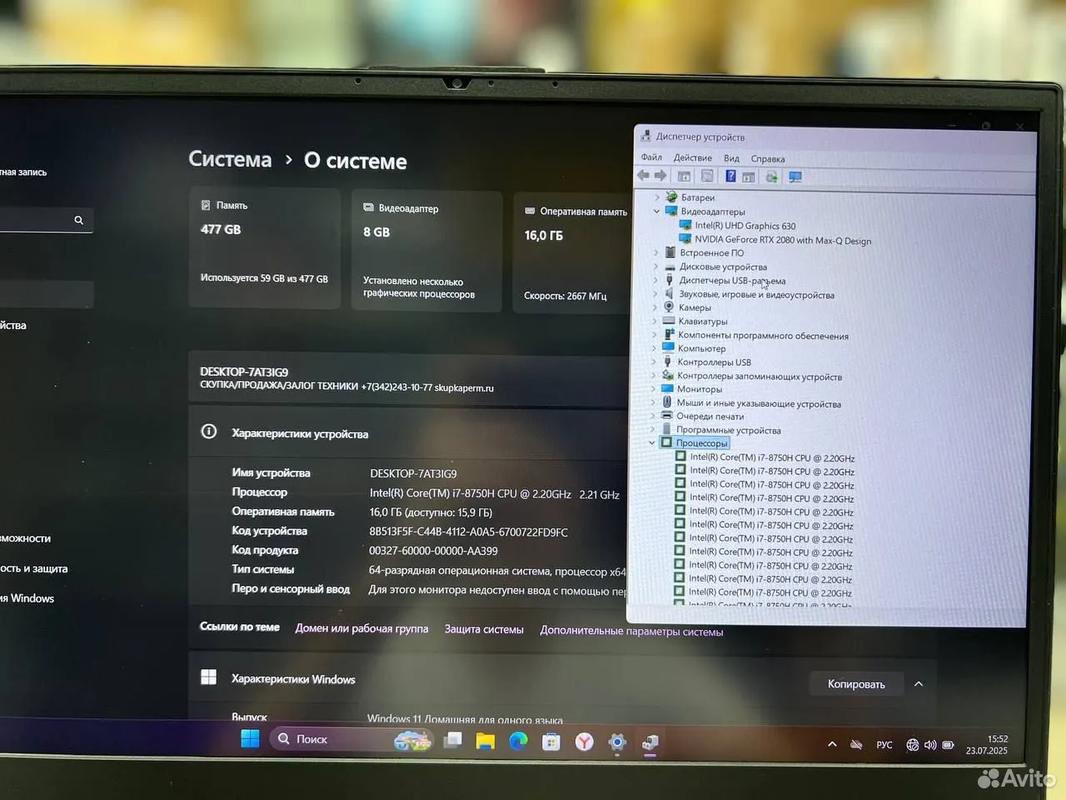Click the Компьютер tree item
The image size is (1066, 800).
(701, 348)
